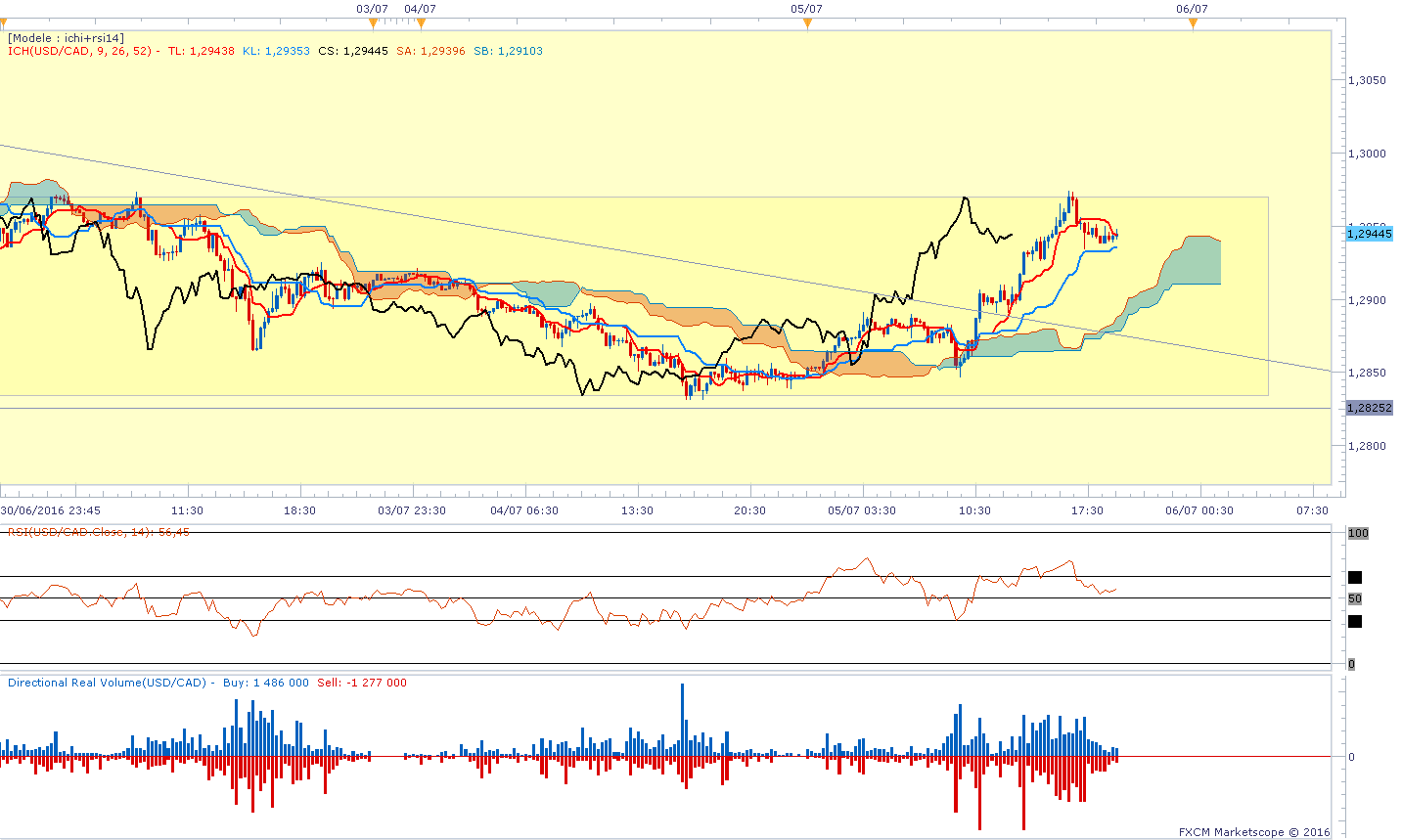Click the orange day marker under 06/07
This screenshot has width=1402, height=840.
1193,23
